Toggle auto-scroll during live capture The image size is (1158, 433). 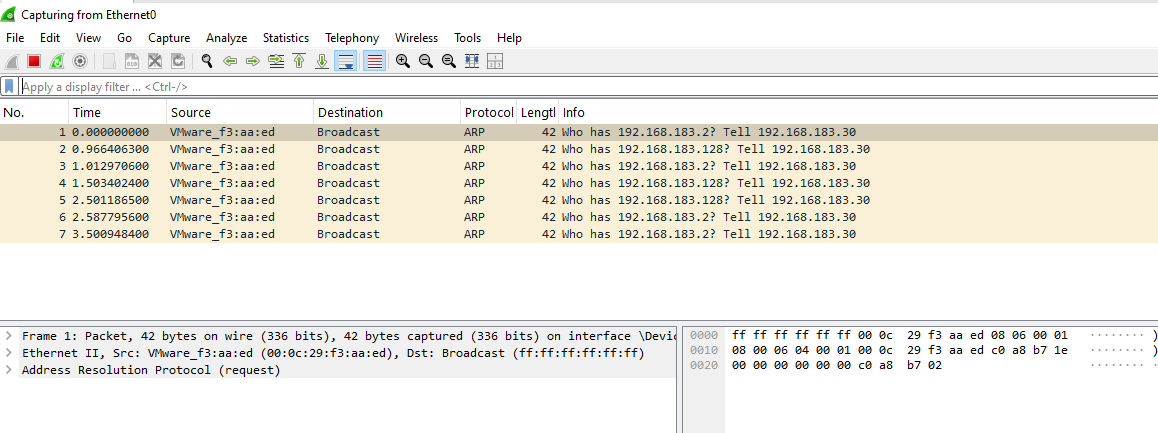point(345,61)
